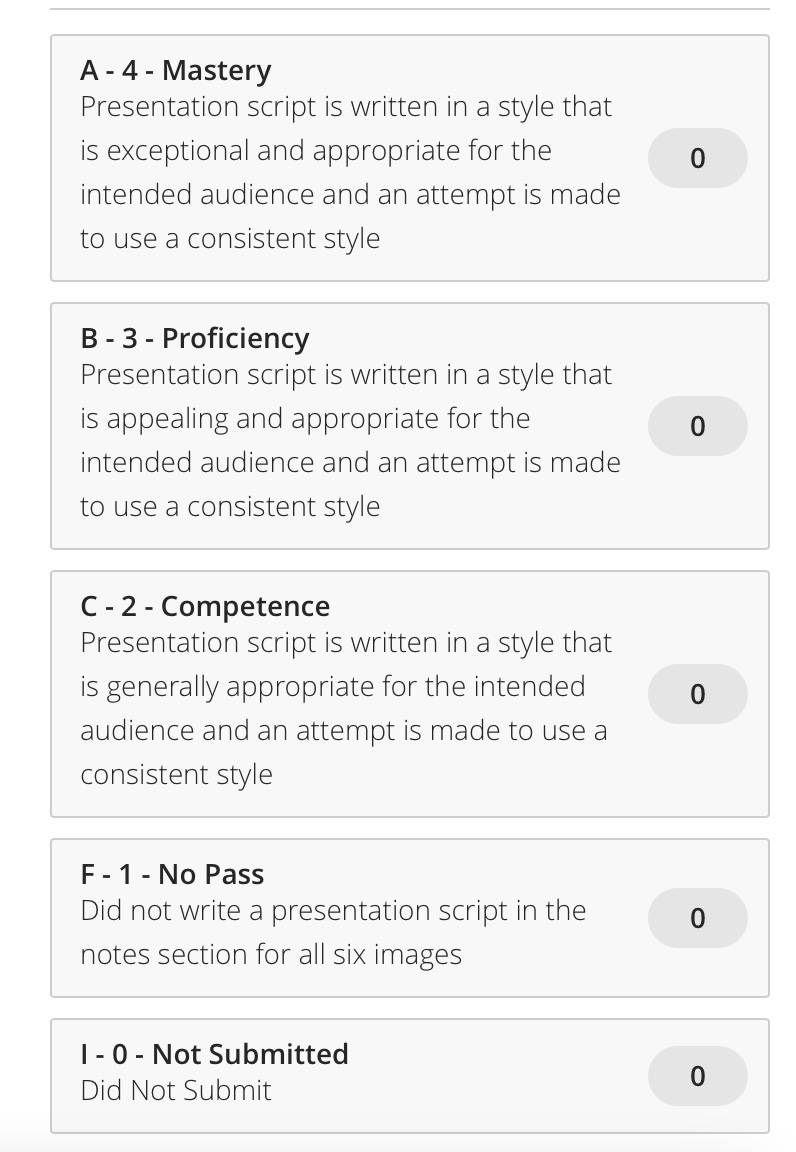
Task: Choose the B - 3 - Proficiency heading
Action: click(195, 339)
